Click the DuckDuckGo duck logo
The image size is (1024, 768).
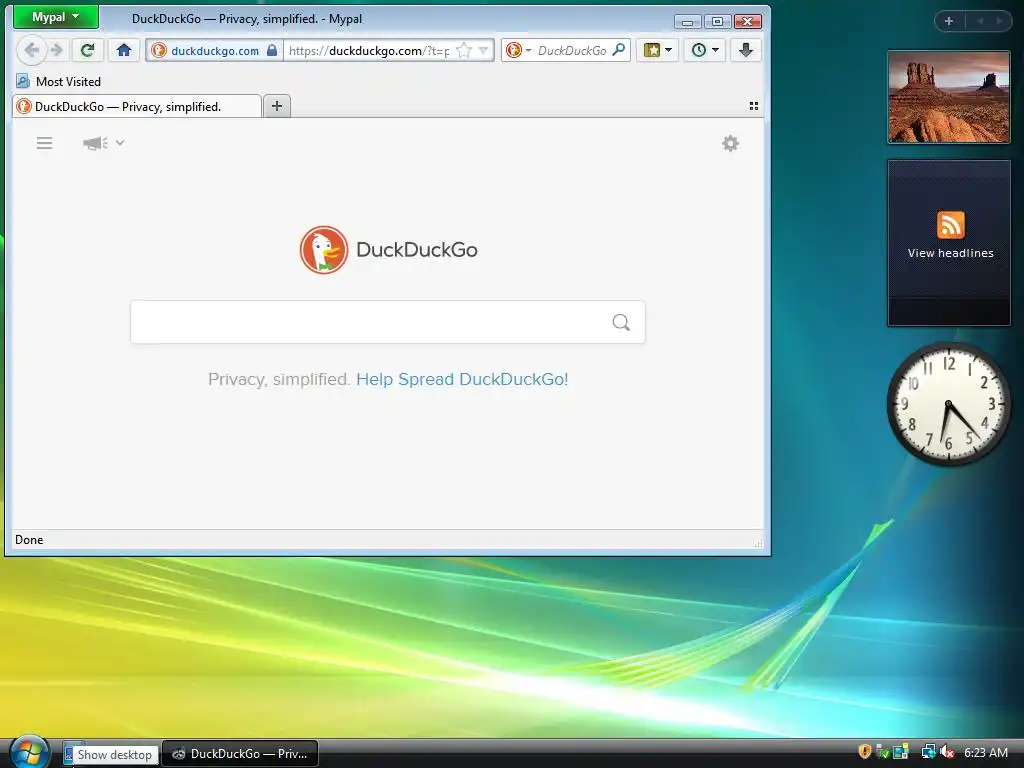click(x=323, y=249)
